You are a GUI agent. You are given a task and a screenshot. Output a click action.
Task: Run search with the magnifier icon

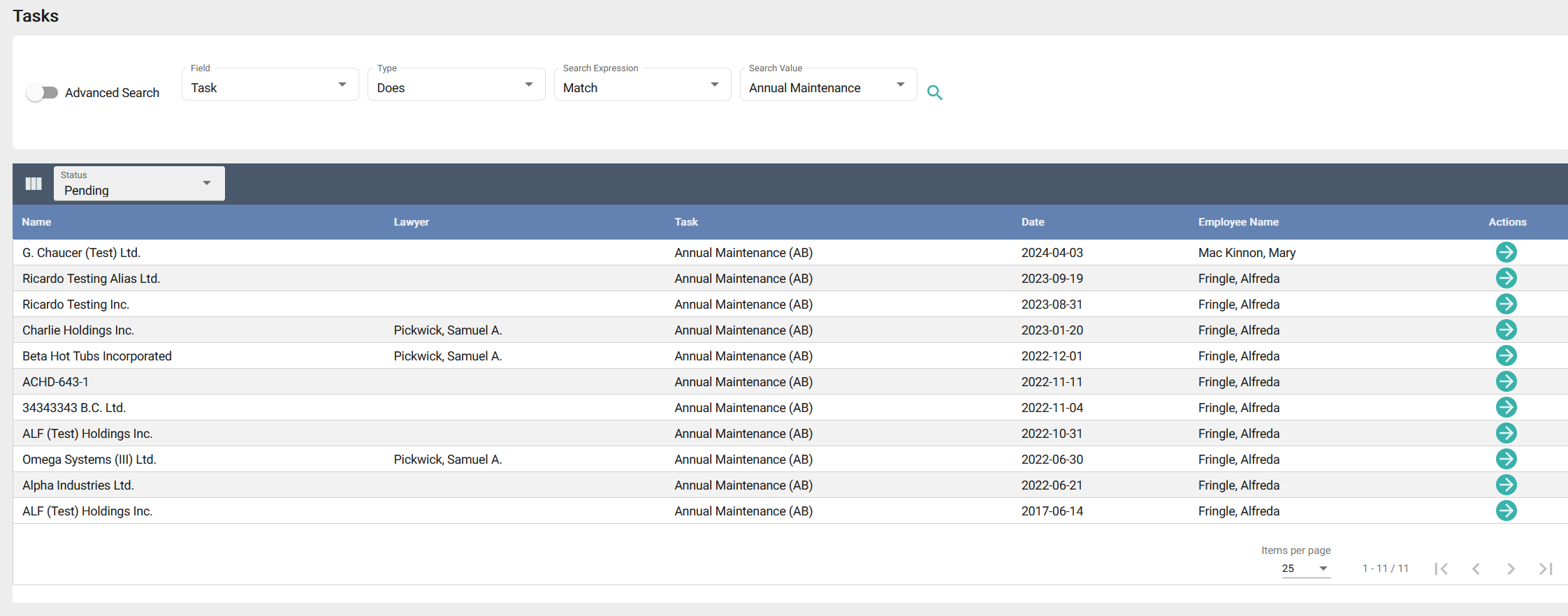click(935, 92)
